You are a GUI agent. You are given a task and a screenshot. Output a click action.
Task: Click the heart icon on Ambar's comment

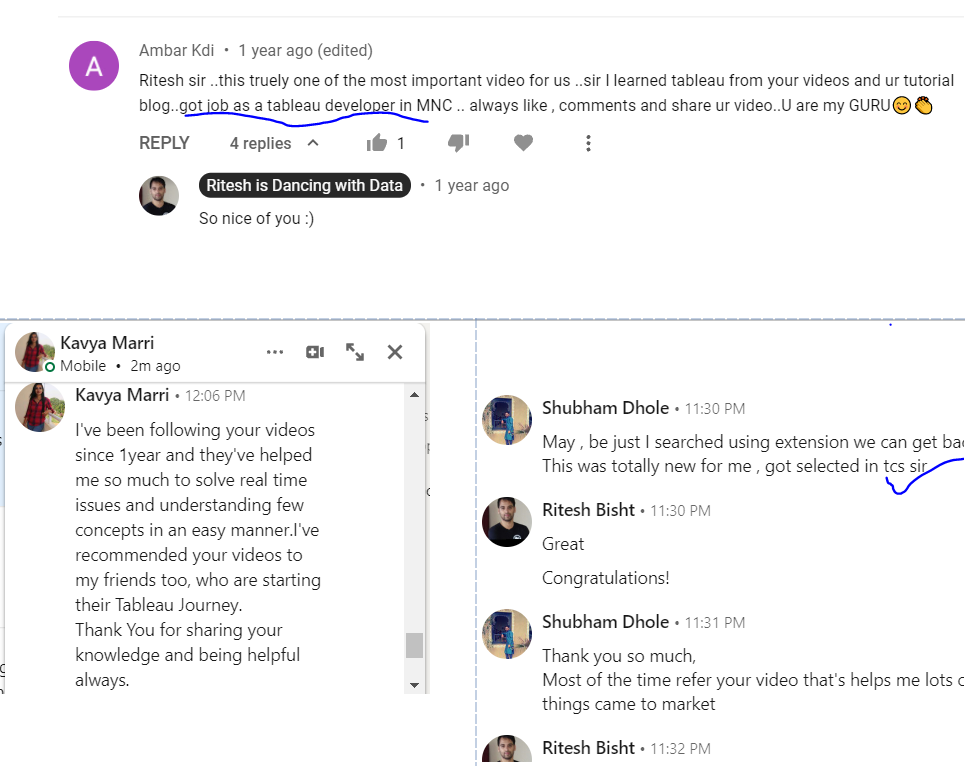coord(523,143)
